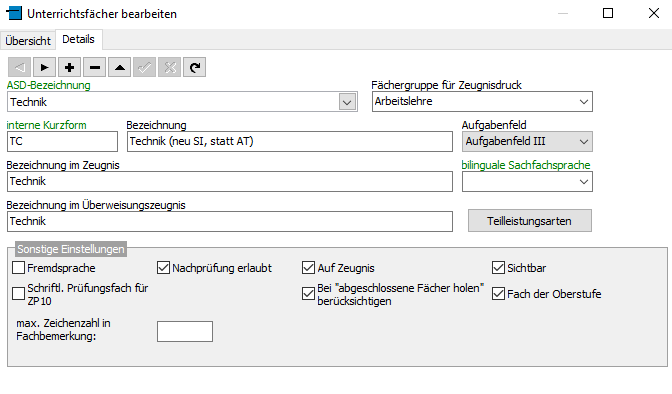The height and width of the screenshot is (394, 672).
Task: Delete subject with minus icon
Action: [x=95, y=67]
